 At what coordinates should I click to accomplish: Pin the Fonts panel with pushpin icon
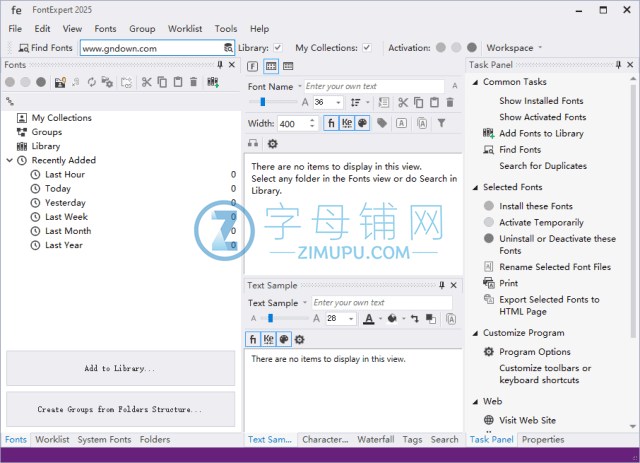[x=220, y=65]
